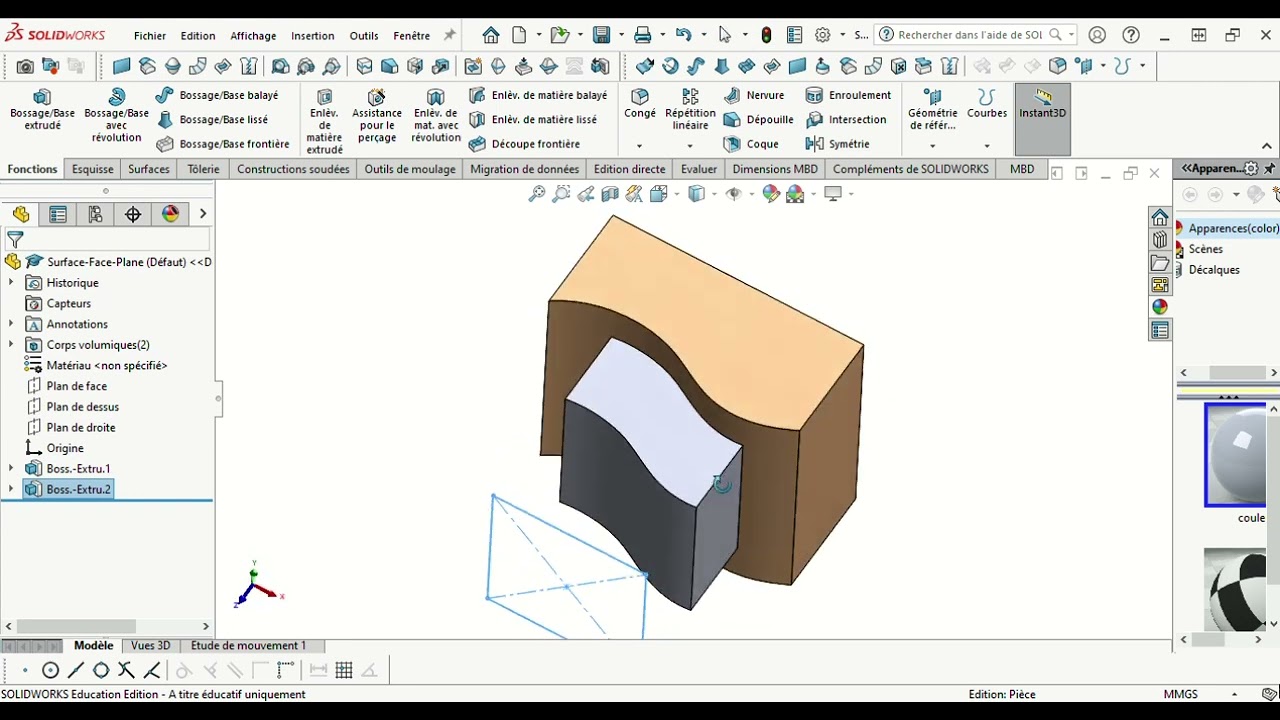Open the DimXpertManager tab icon
This screenshot has width=1280, height=720.
tap(133, 214)
